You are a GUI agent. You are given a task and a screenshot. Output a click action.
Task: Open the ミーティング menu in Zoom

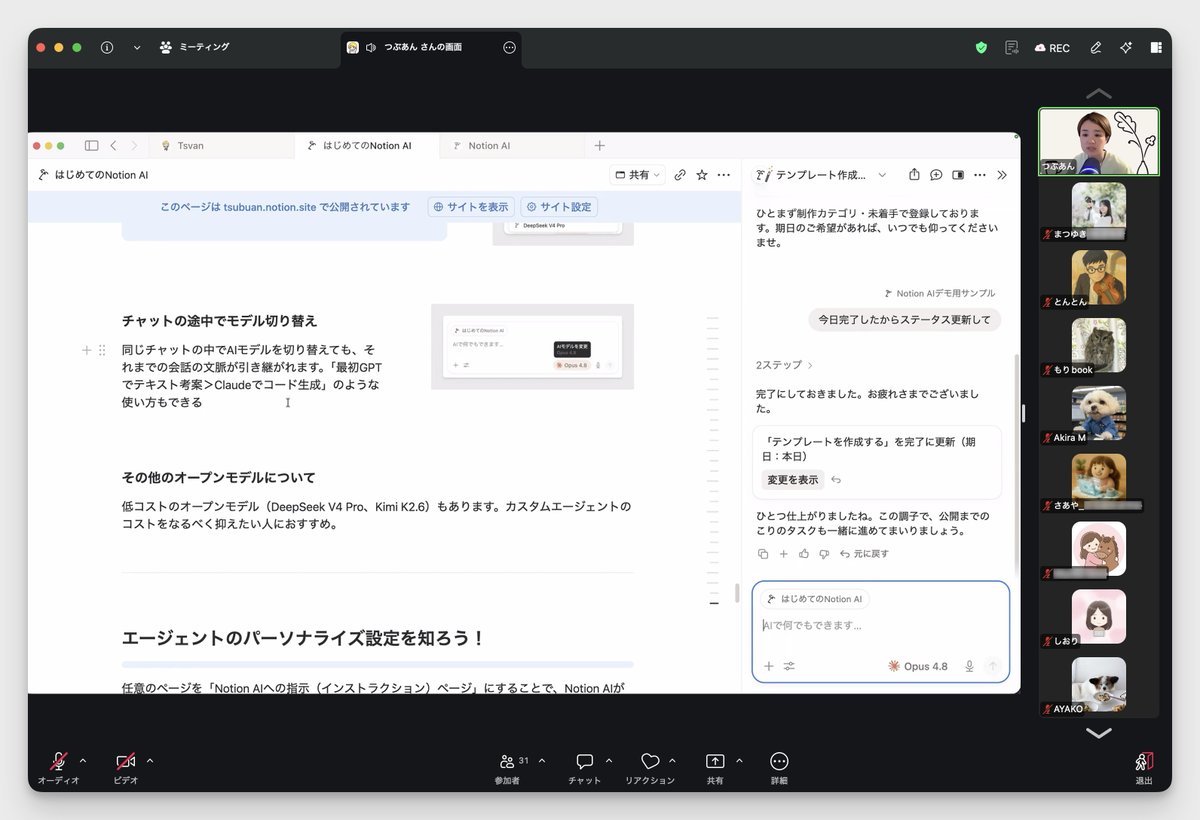(195, 47)
